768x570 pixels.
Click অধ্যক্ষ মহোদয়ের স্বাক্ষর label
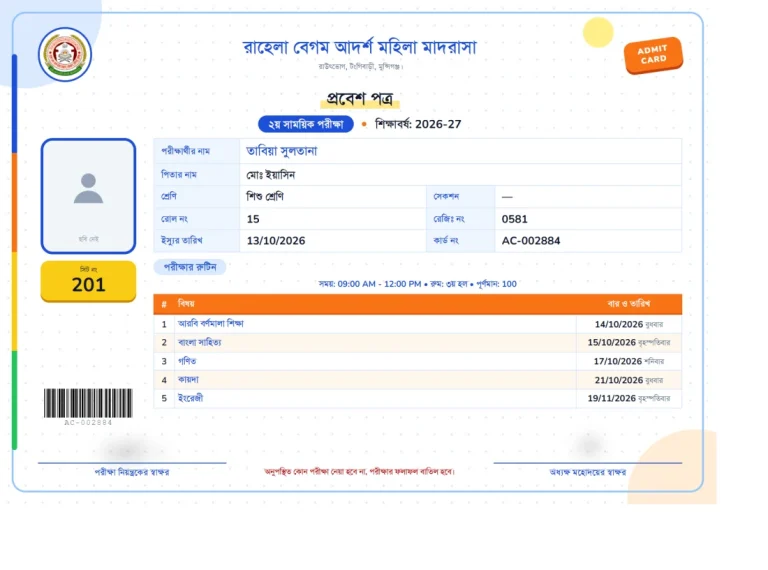pos(588,472)
